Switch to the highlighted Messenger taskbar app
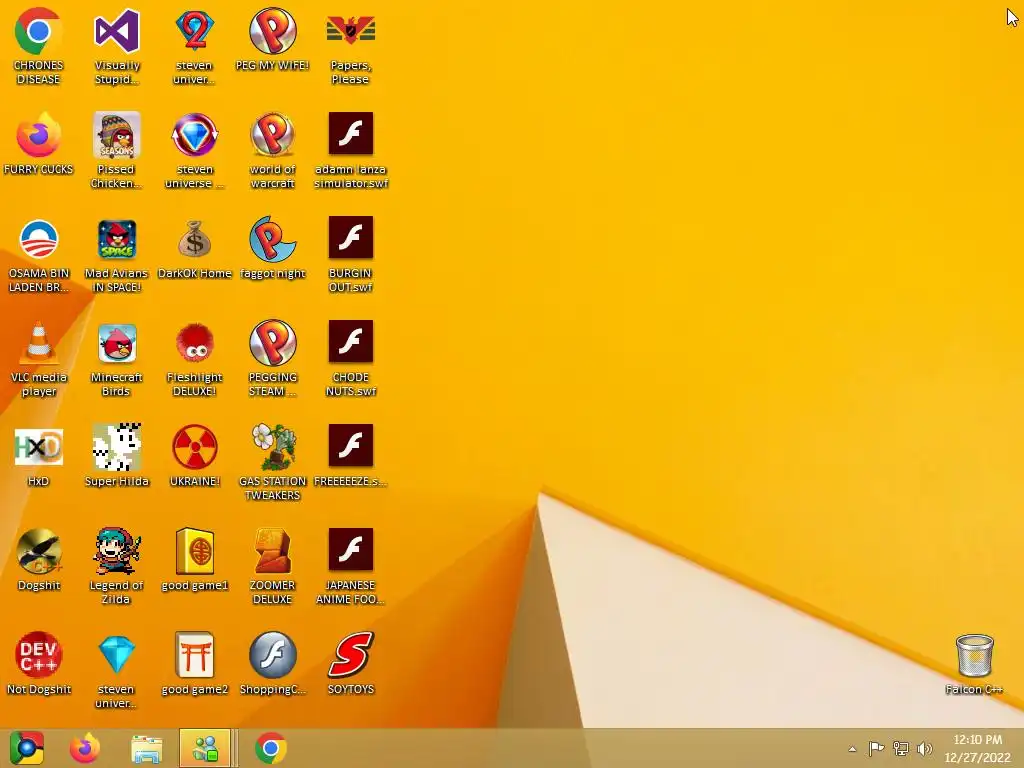The height and width of the screenshot is (768, 1024). [x=205, y=748]
